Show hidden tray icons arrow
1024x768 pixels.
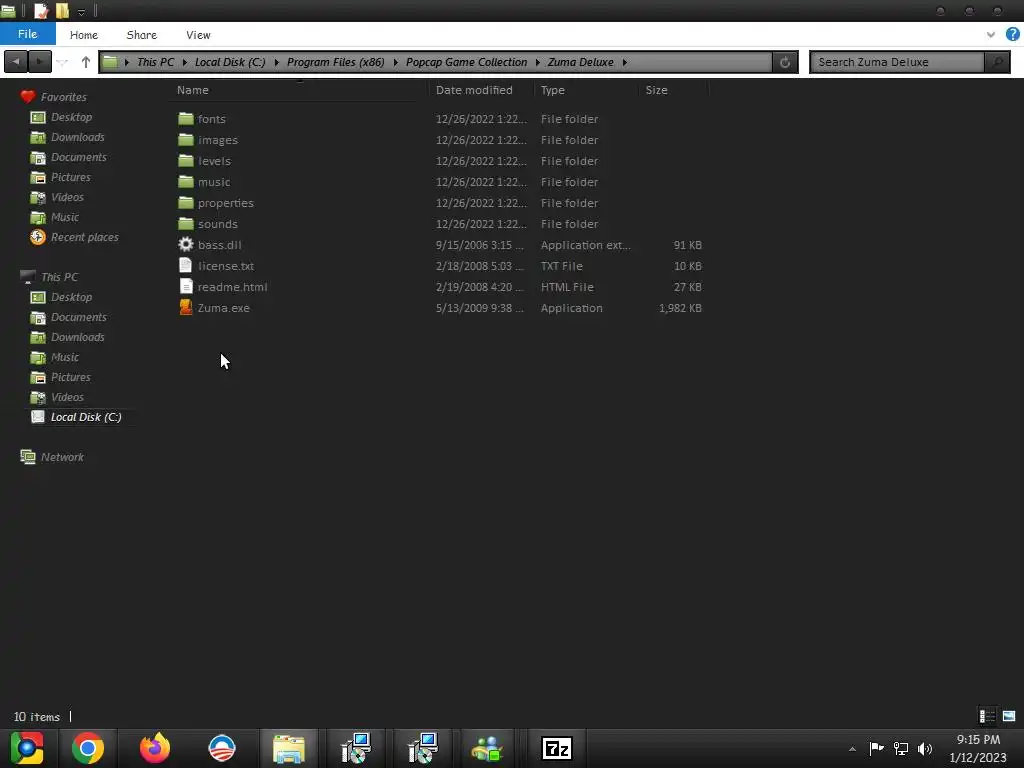[x=852, y=749]
